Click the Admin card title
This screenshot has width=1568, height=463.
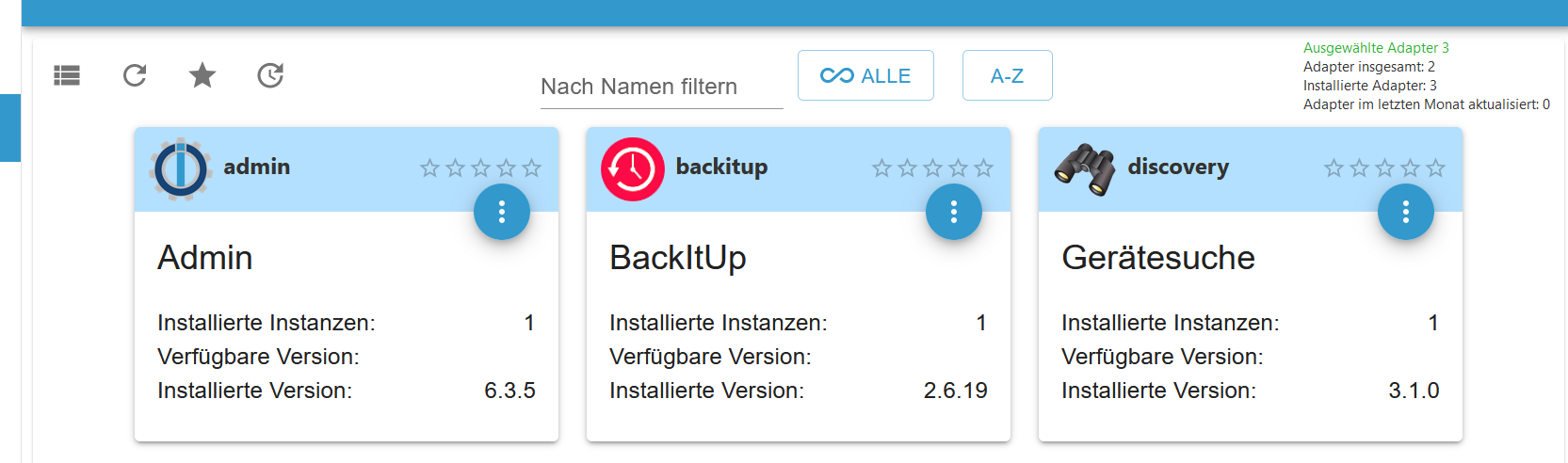205,258
